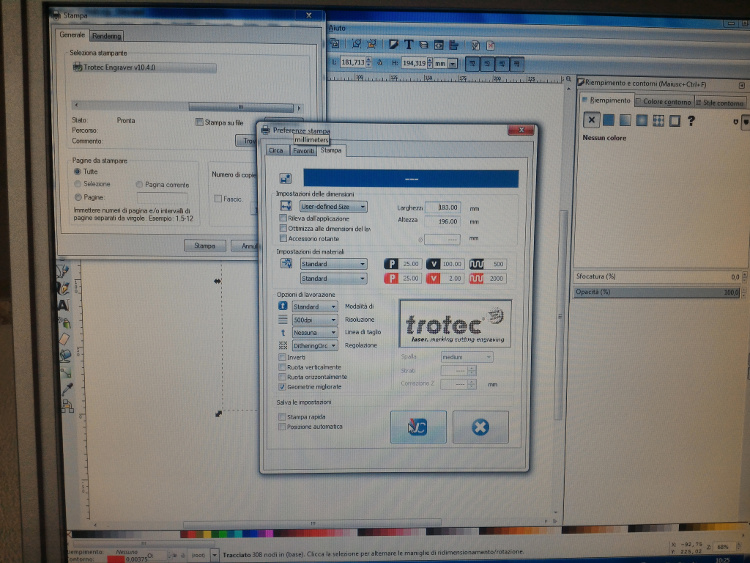Enable Stampa rapida checkbox
Image resolution: width=750 pixels, height=563 pixels.
pyautogui.click(x=282, y=417)
